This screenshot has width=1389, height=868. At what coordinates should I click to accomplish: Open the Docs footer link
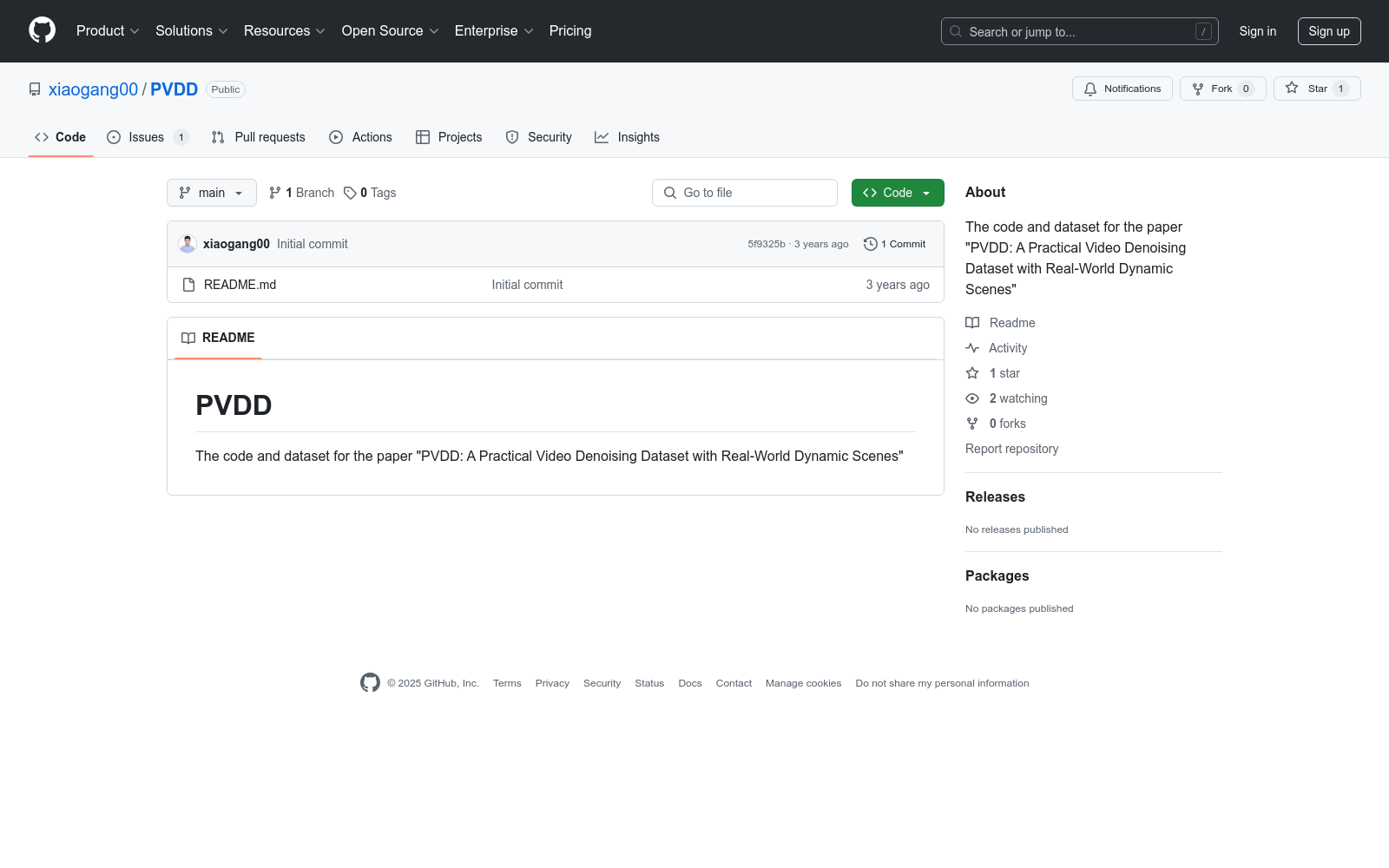(x=690, y=683)
